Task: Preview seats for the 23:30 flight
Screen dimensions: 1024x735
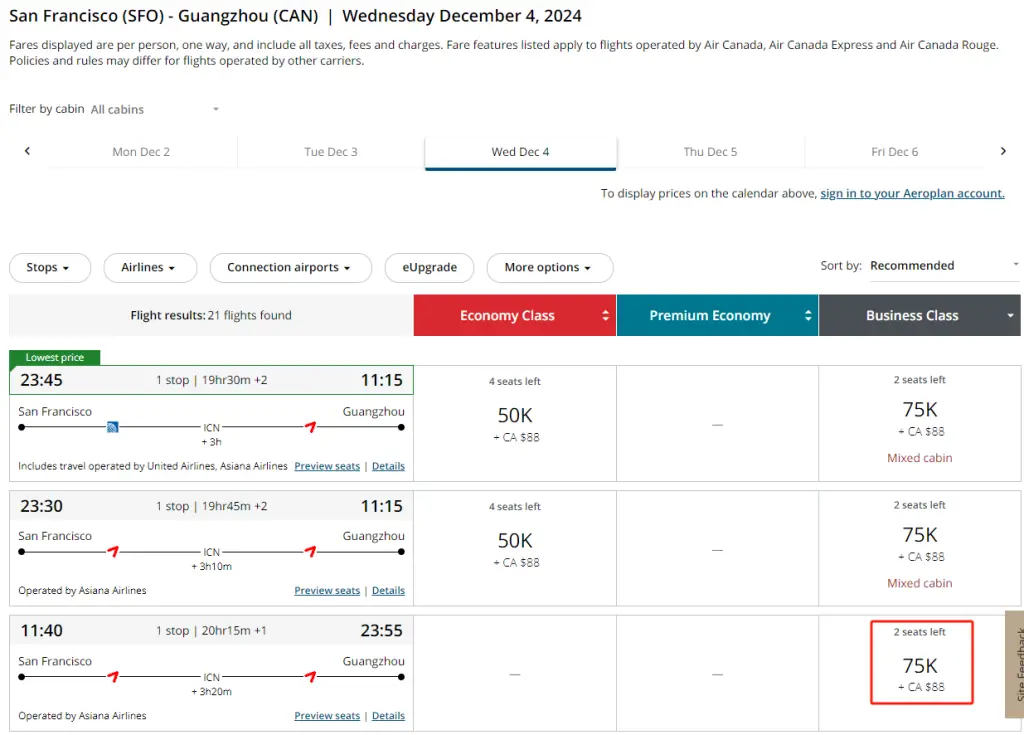Action: pyautogui.click(x=327, y=591)
